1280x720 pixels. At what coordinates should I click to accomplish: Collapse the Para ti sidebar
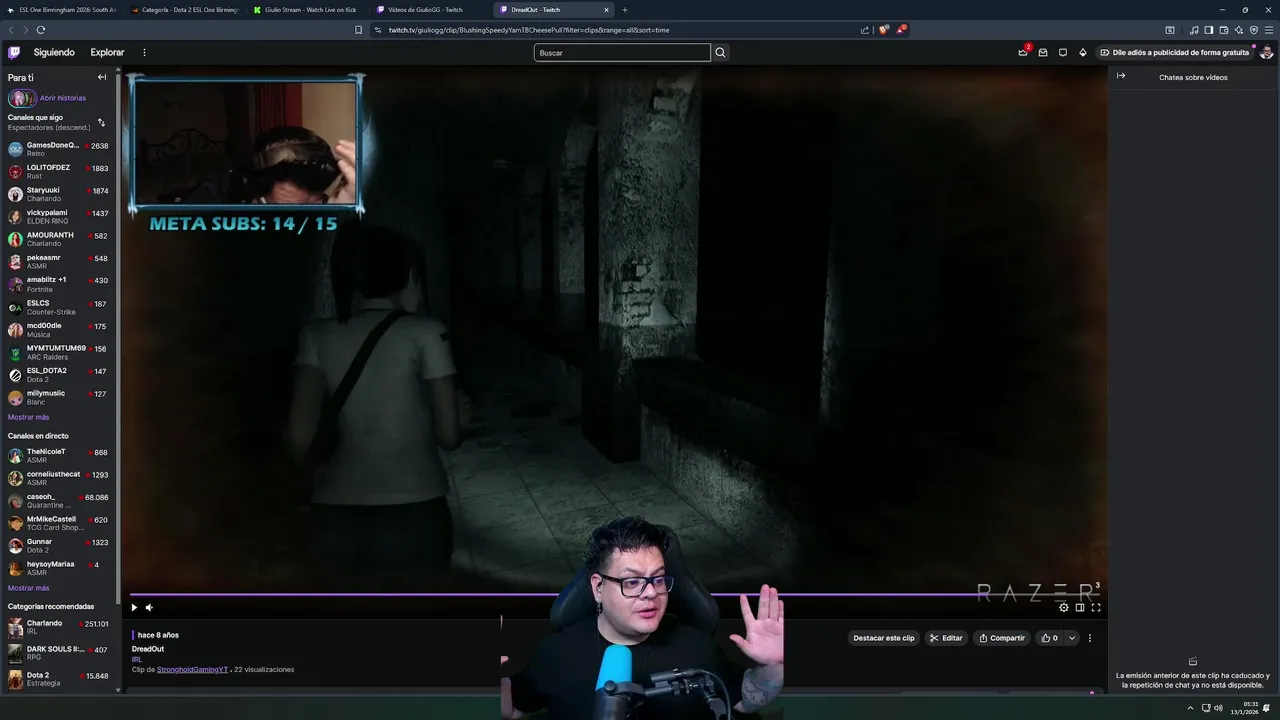click(x=101, y=77)
